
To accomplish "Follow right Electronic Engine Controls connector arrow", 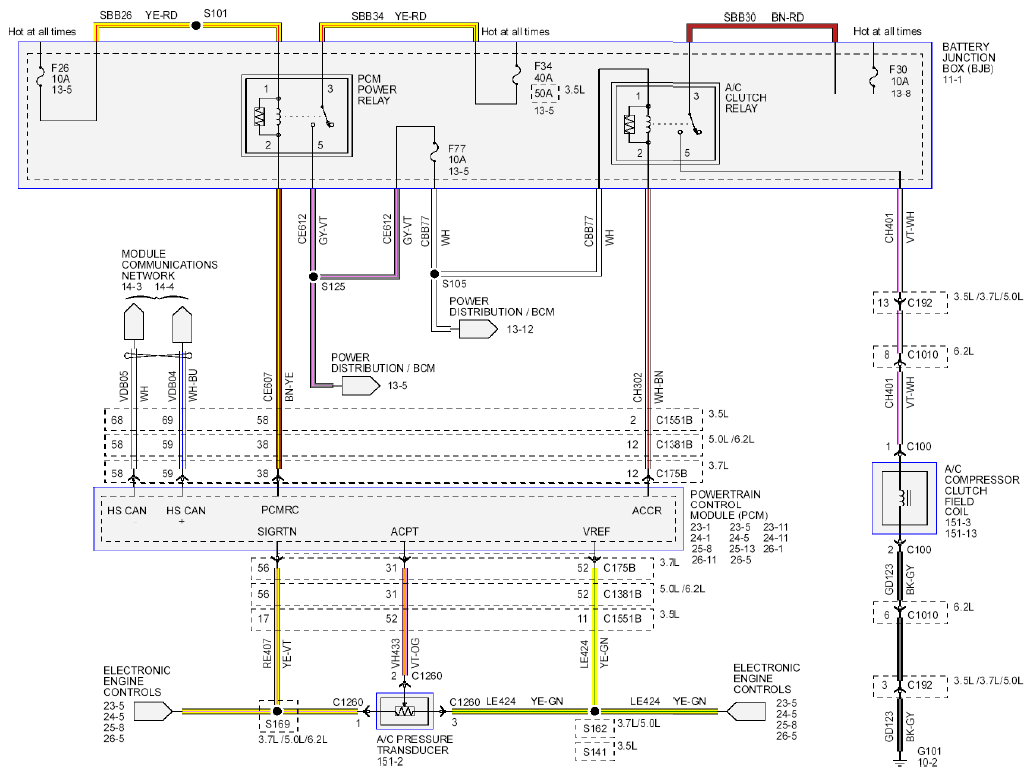I will (x=746, y=711).
